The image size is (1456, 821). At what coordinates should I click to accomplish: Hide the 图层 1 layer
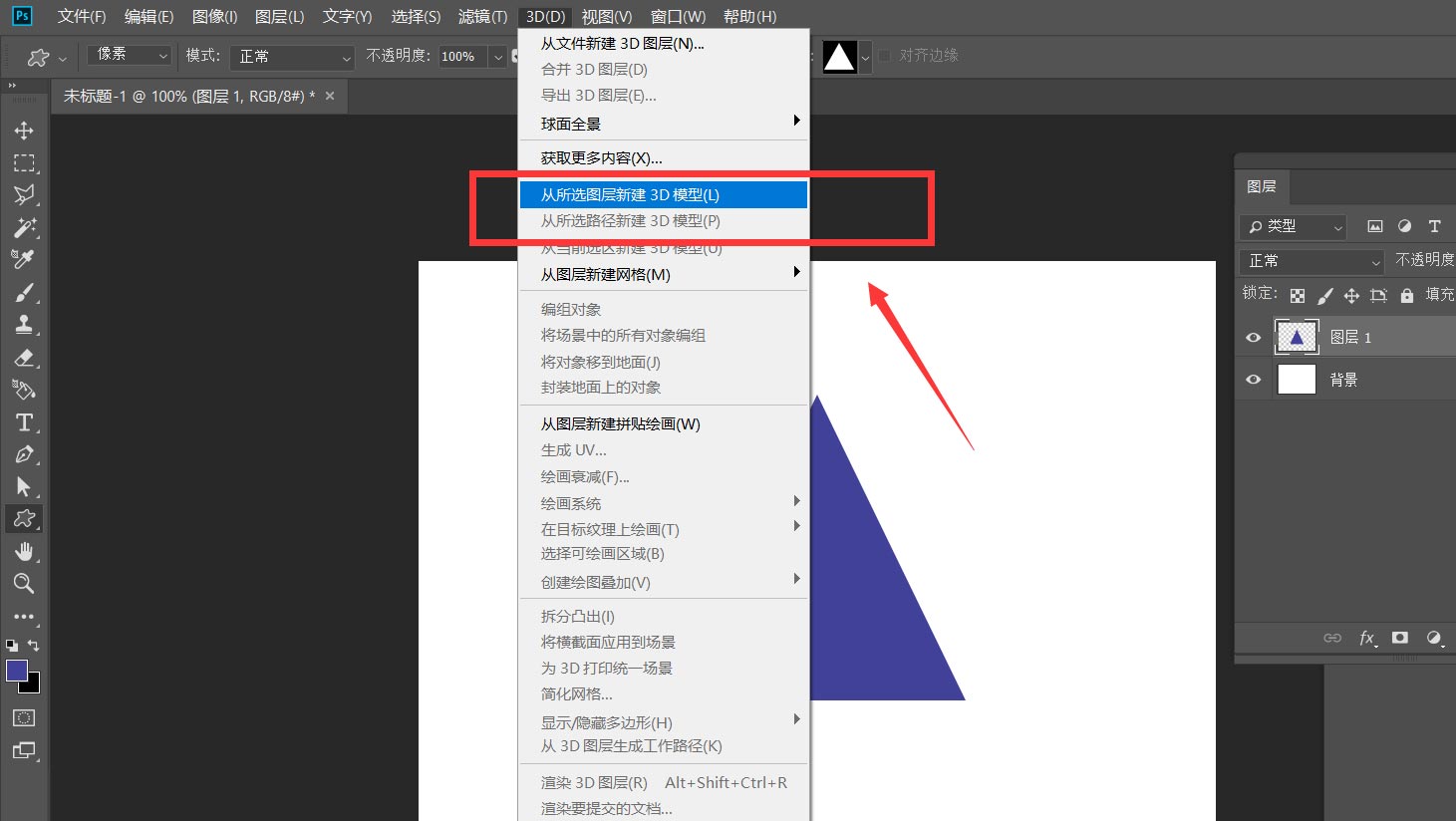pyautogui.click(x=1253, y=337)
